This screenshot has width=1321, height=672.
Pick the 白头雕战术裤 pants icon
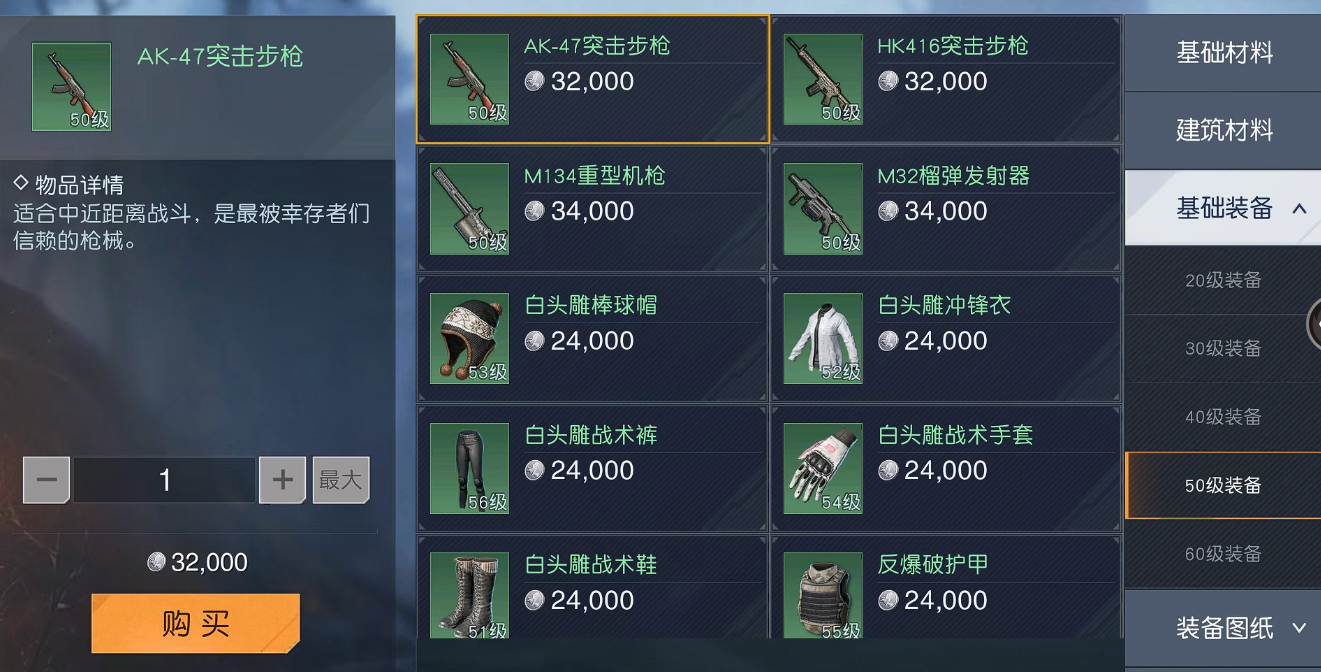click(470, 469)
